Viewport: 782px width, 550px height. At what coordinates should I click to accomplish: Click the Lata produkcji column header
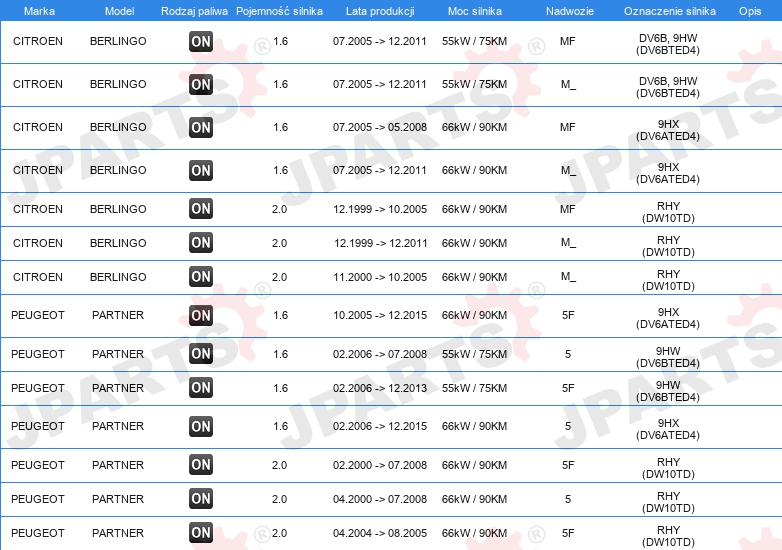(x=380, y=11)
